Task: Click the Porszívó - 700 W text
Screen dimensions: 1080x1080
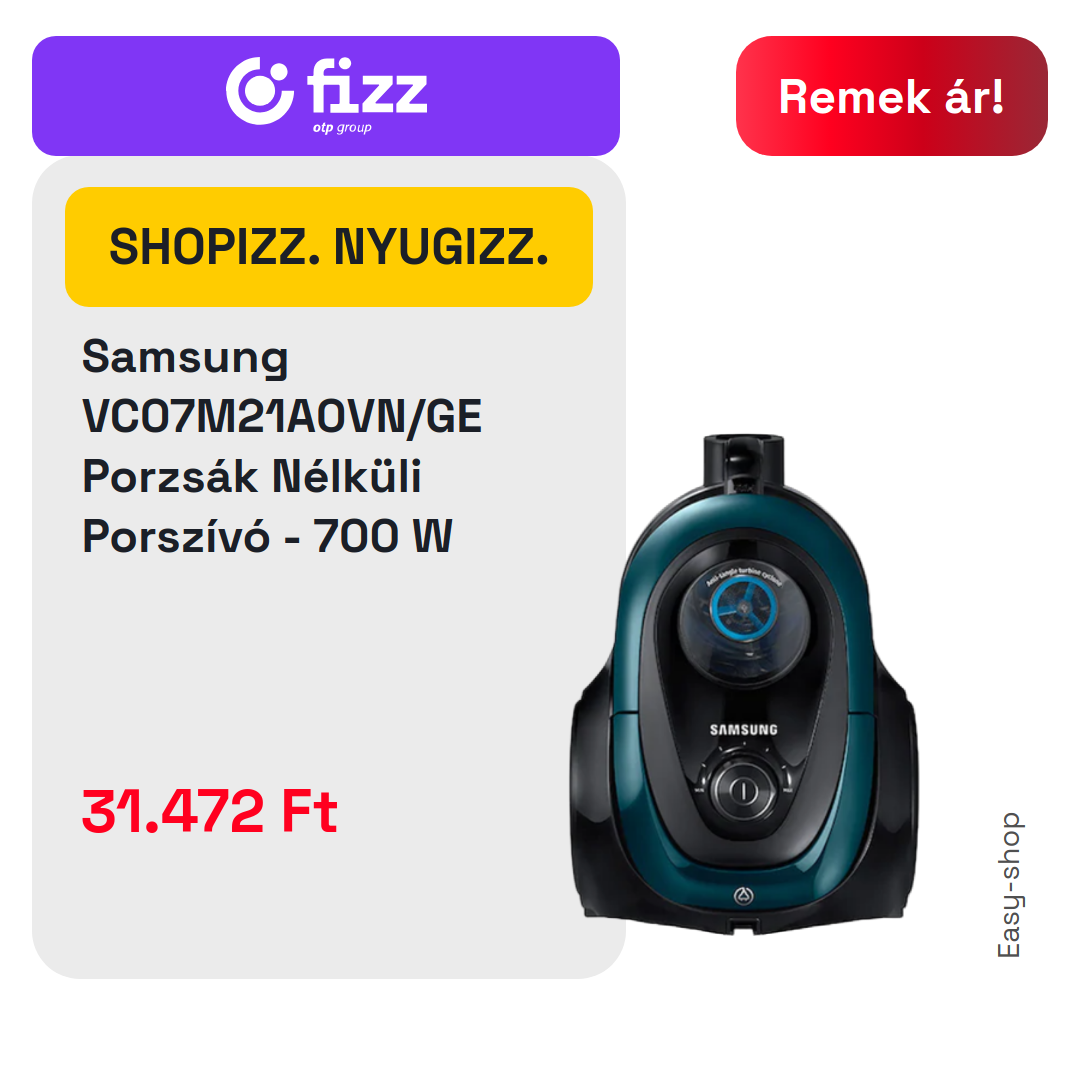Action: [267, 536]
